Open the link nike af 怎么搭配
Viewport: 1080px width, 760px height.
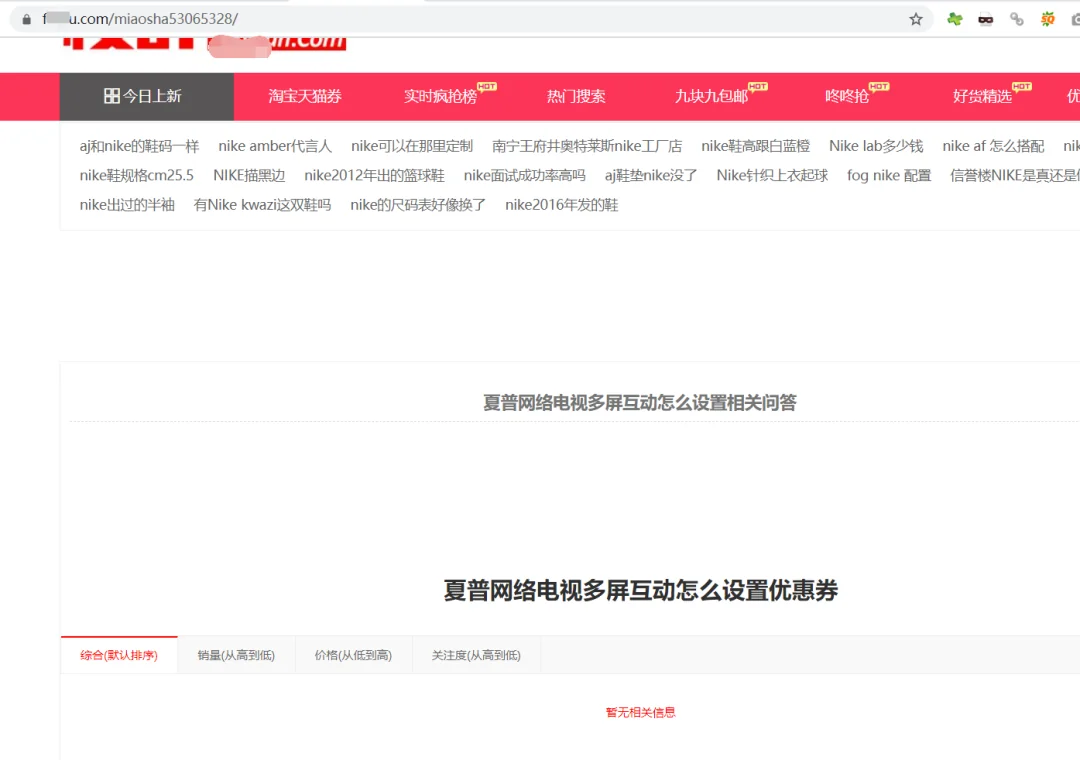point(993,146)
